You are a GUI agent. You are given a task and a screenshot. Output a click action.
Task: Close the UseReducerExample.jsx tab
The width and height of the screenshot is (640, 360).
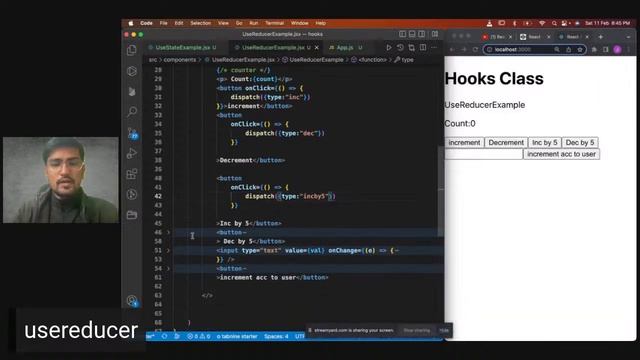point(317,48)
